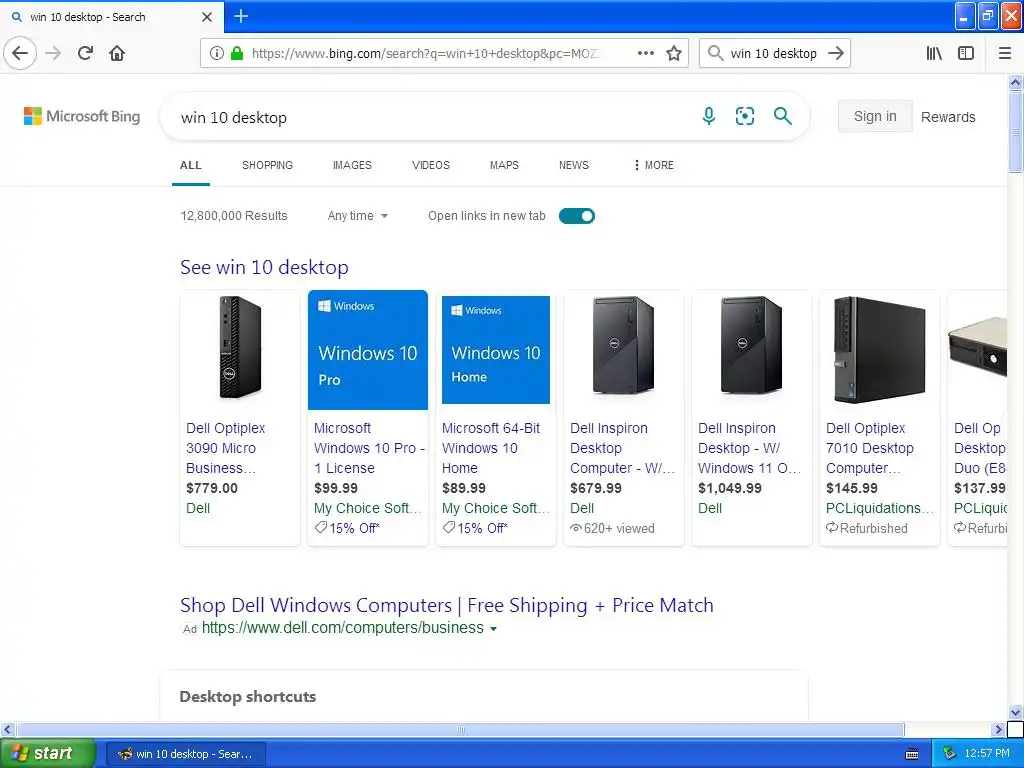Switch to the IMAGES tab
This screenshot has width=1024, height=768.
(x=352, y=165)
